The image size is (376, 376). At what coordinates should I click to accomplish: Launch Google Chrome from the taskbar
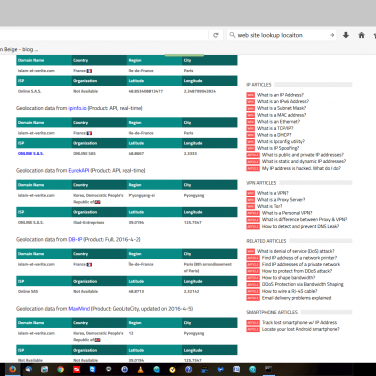(x=60, y=369)
